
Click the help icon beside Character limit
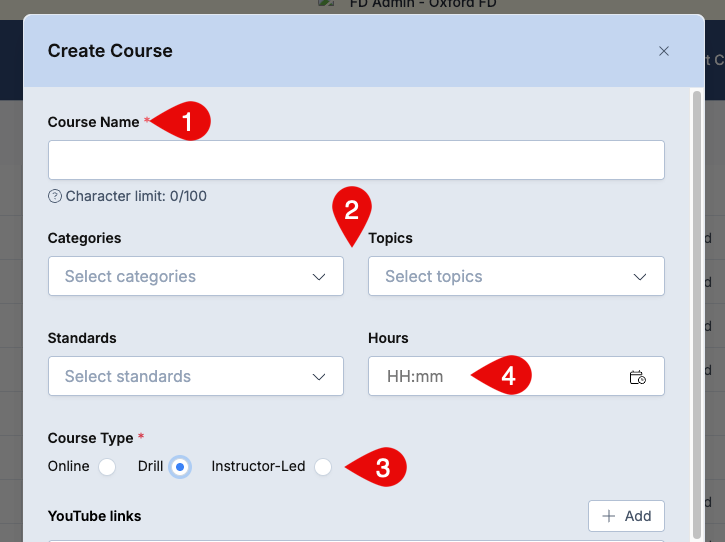55,197
